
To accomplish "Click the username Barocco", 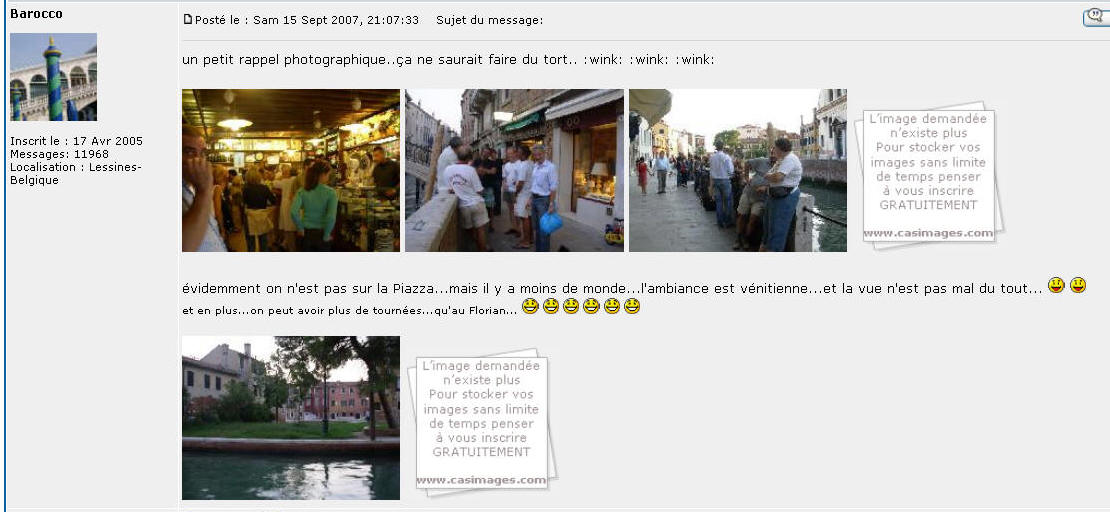I will pos(36,13).
